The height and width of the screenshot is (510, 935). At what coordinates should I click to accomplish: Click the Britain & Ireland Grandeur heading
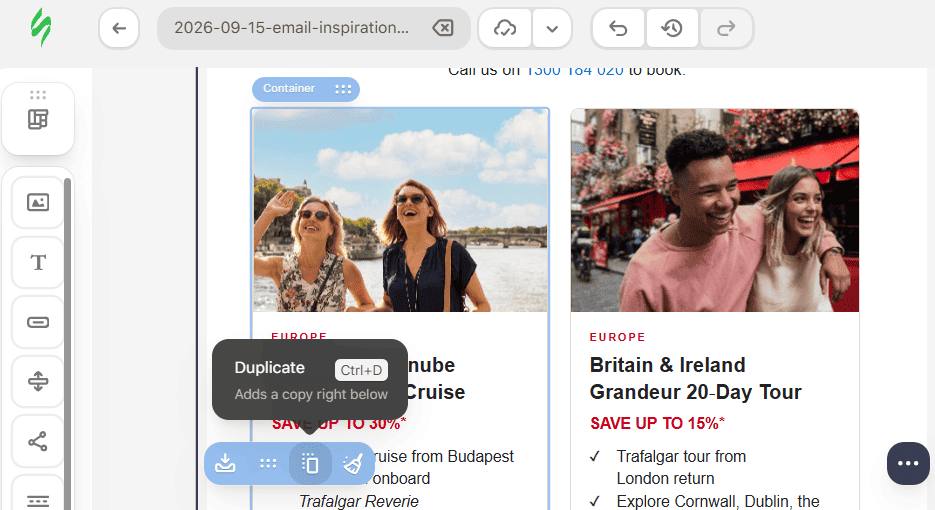(x=695, y=378)
